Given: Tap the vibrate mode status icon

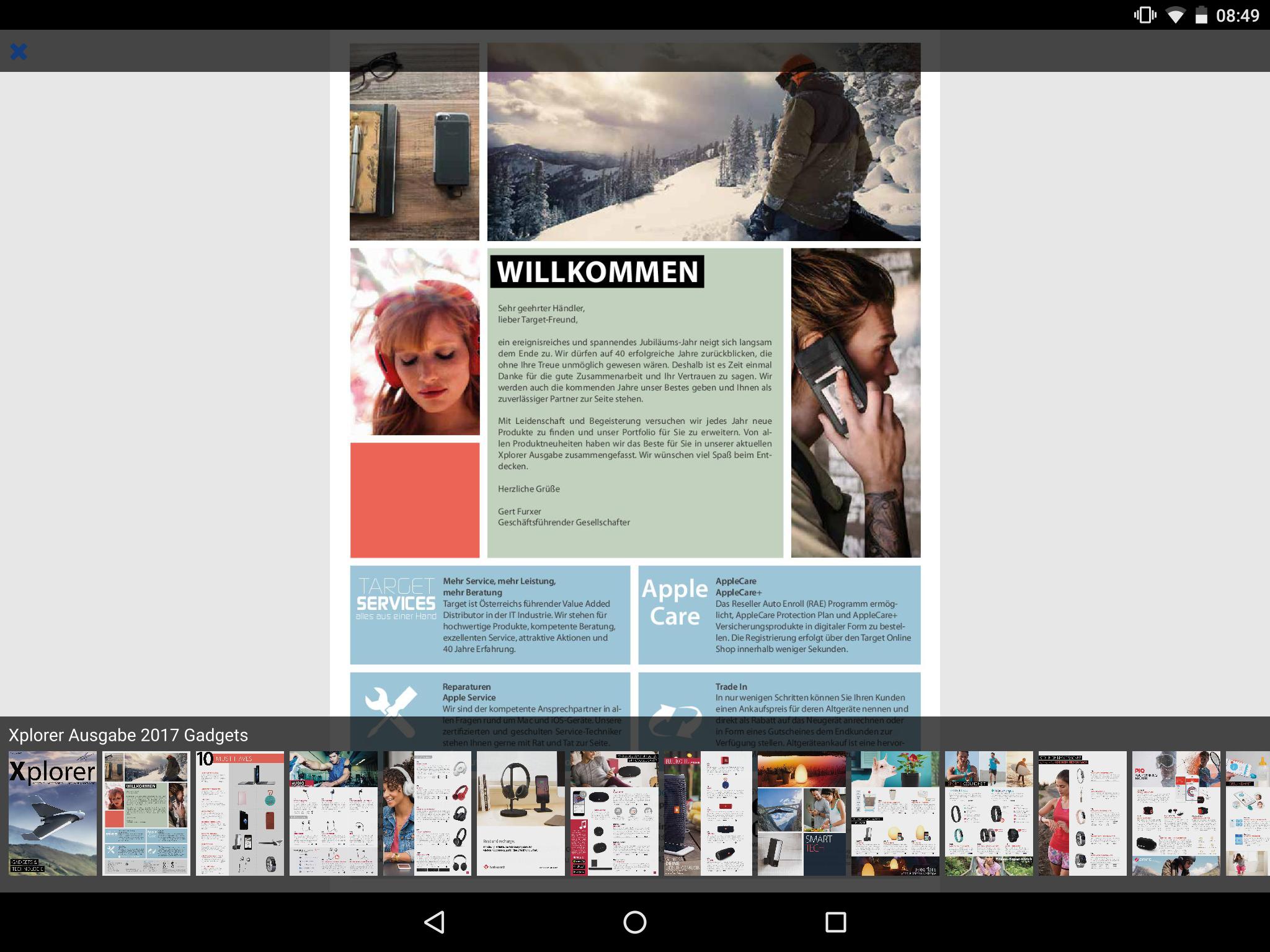Looking at the screenshot, I should click(1145, 15).
